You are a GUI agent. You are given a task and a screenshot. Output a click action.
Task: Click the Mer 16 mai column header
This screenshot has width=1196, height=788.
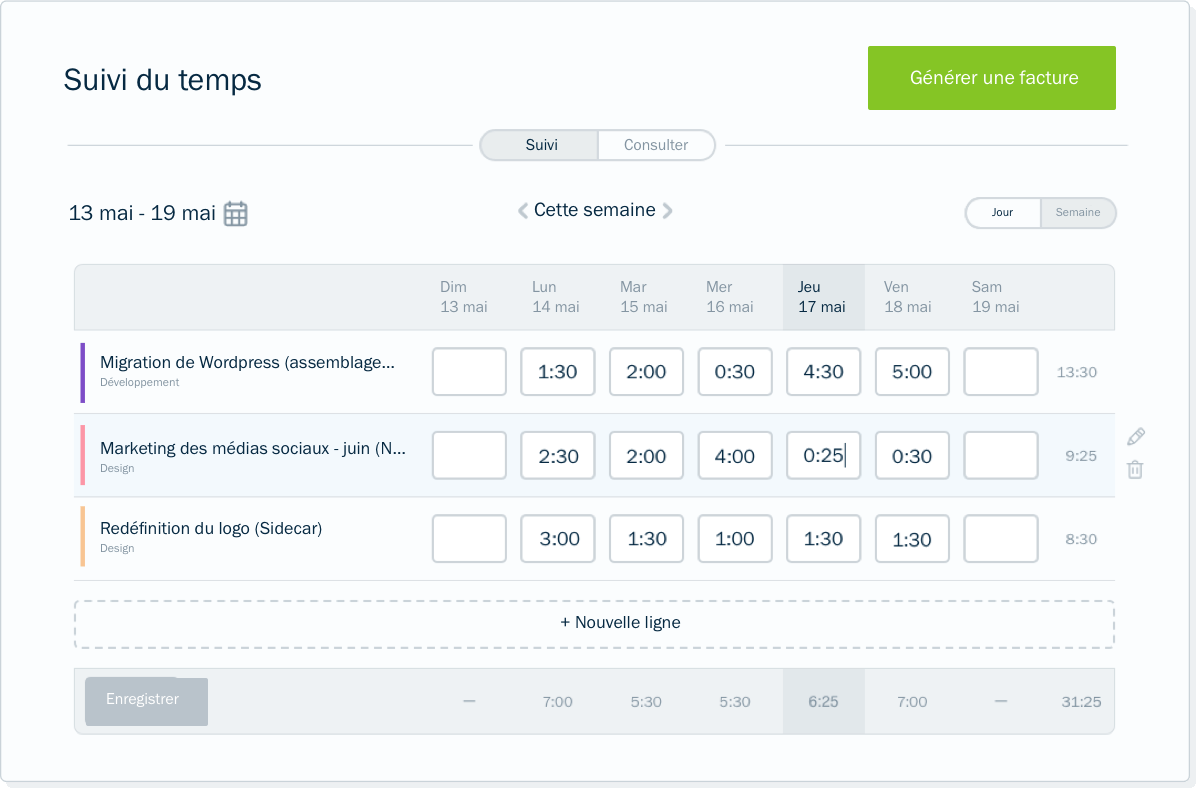[729, 297]
